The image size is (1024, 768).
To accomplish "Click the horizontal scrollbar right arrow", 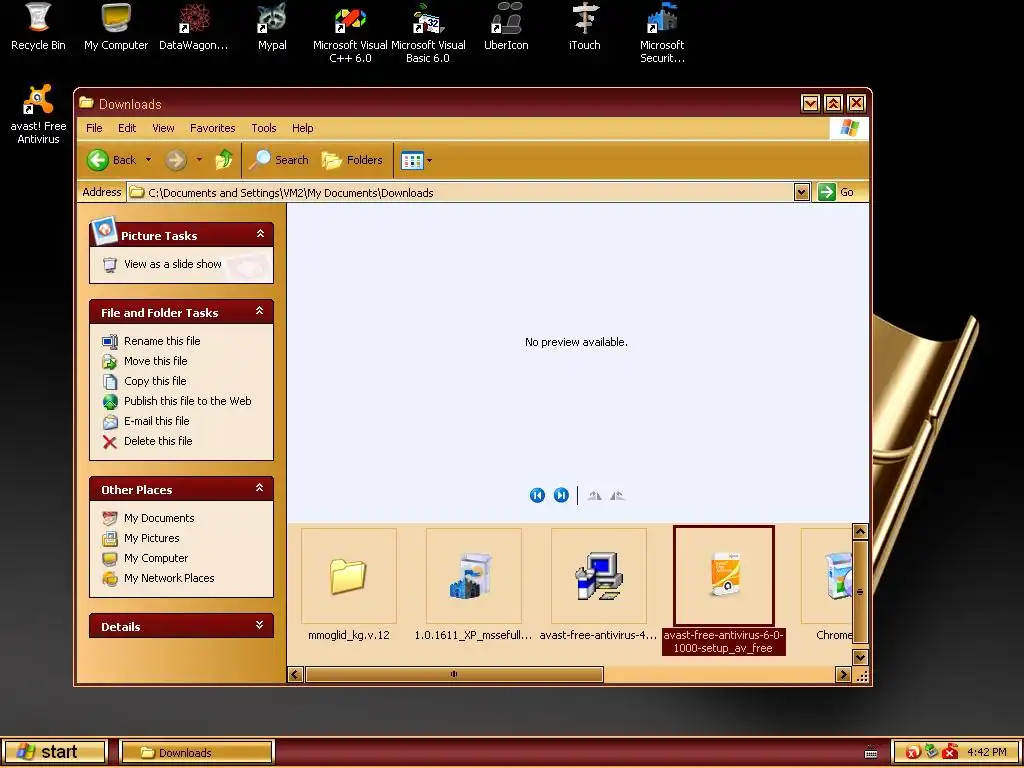I will click(x=844, y=674).
